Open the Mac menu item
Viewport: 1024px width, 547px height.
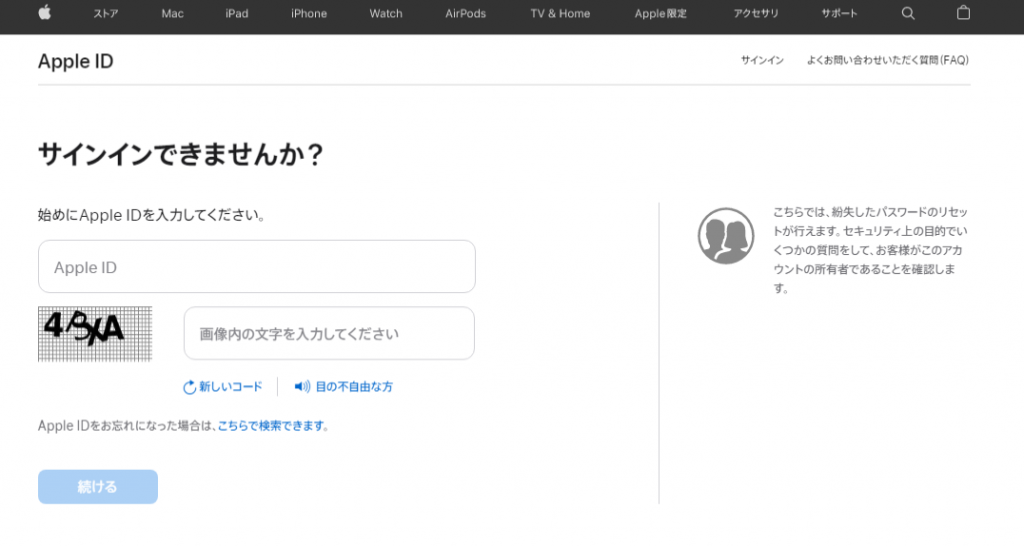(x=172, y=13)
